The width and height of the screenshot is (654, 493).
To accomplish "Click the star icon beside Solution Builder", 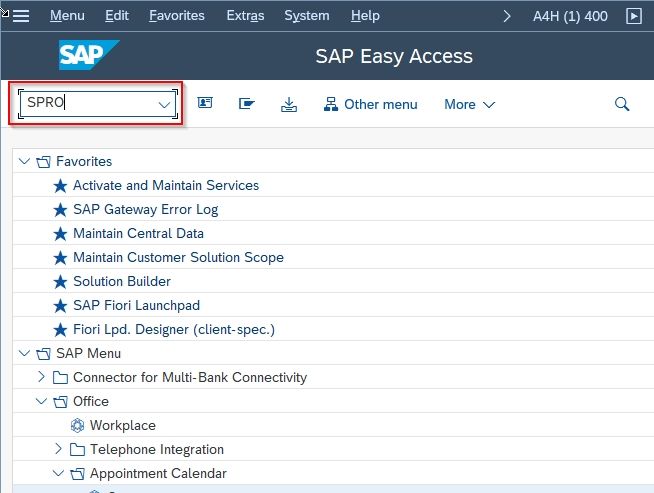I will click(x=60, y=282).
